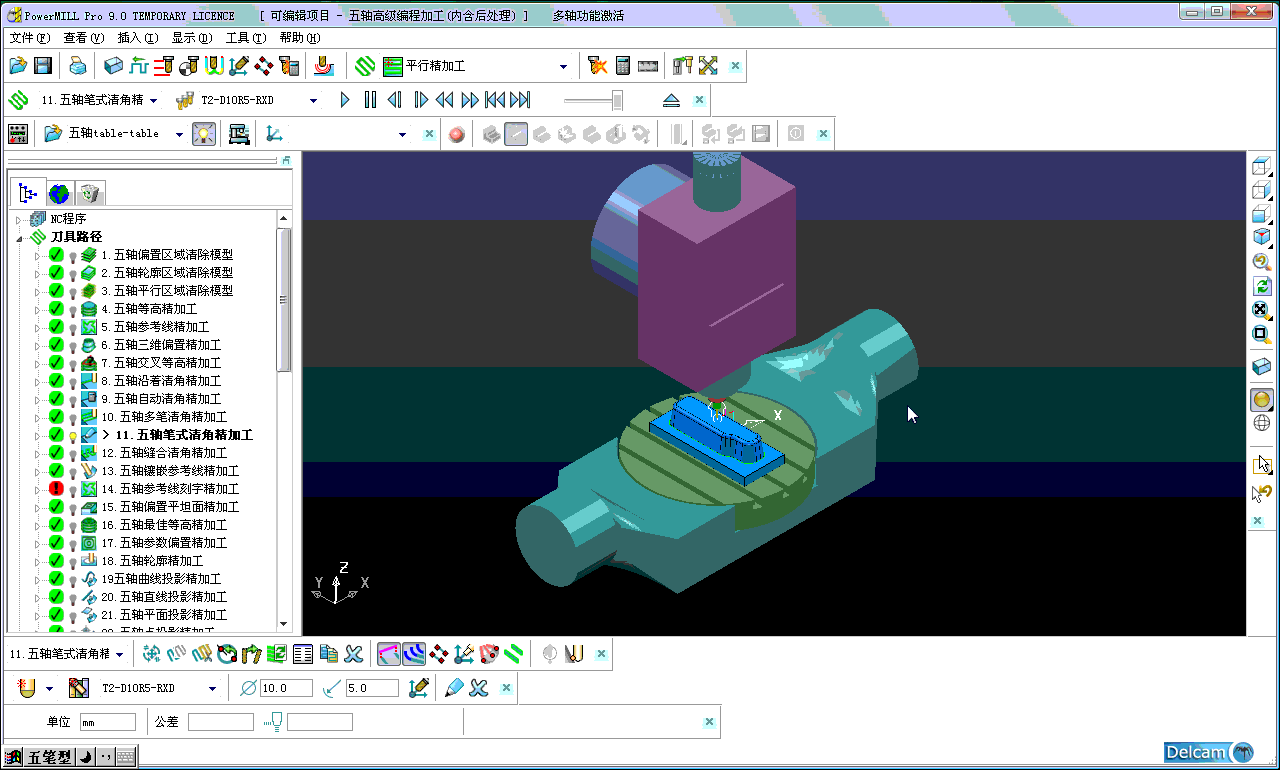
Task: Toggle the machine tool light bulb button
Action: coord(204,134)
